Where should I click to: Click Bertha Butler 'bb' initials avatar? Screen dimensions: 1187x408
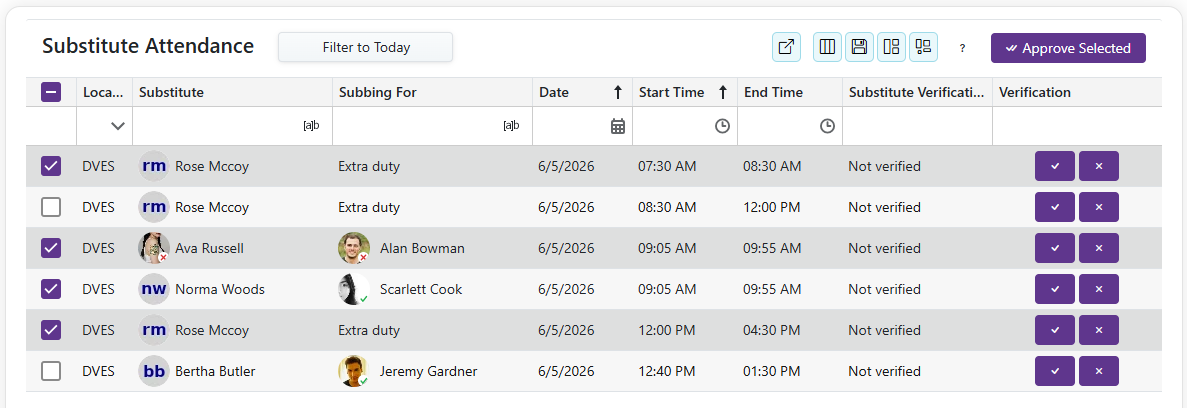click(x=154, y=371)
